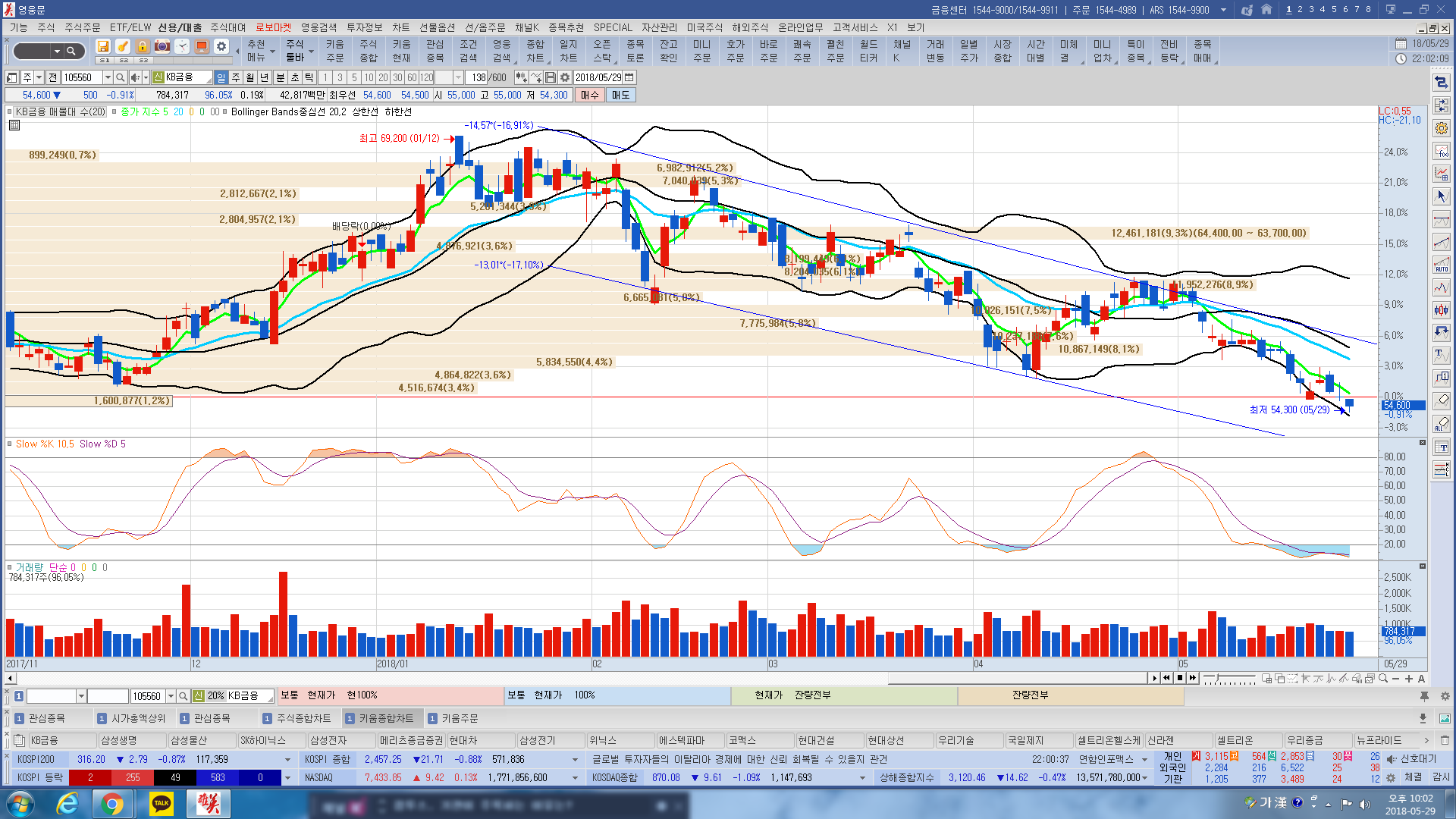Click the pin icon on lower panel
Screen dimensions: 1456x819
pos(1424,696)
